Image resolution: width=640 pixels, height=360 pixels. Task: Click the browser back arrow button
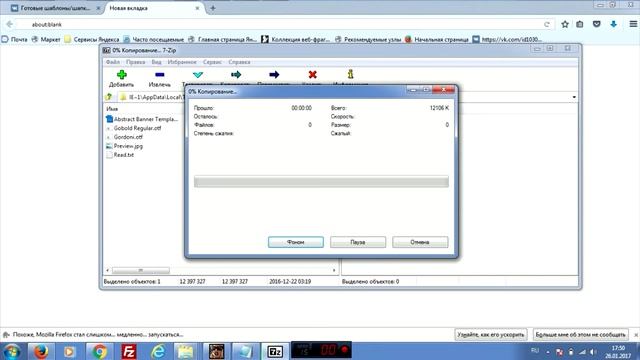pyautogui.click(x=9, y=24)
